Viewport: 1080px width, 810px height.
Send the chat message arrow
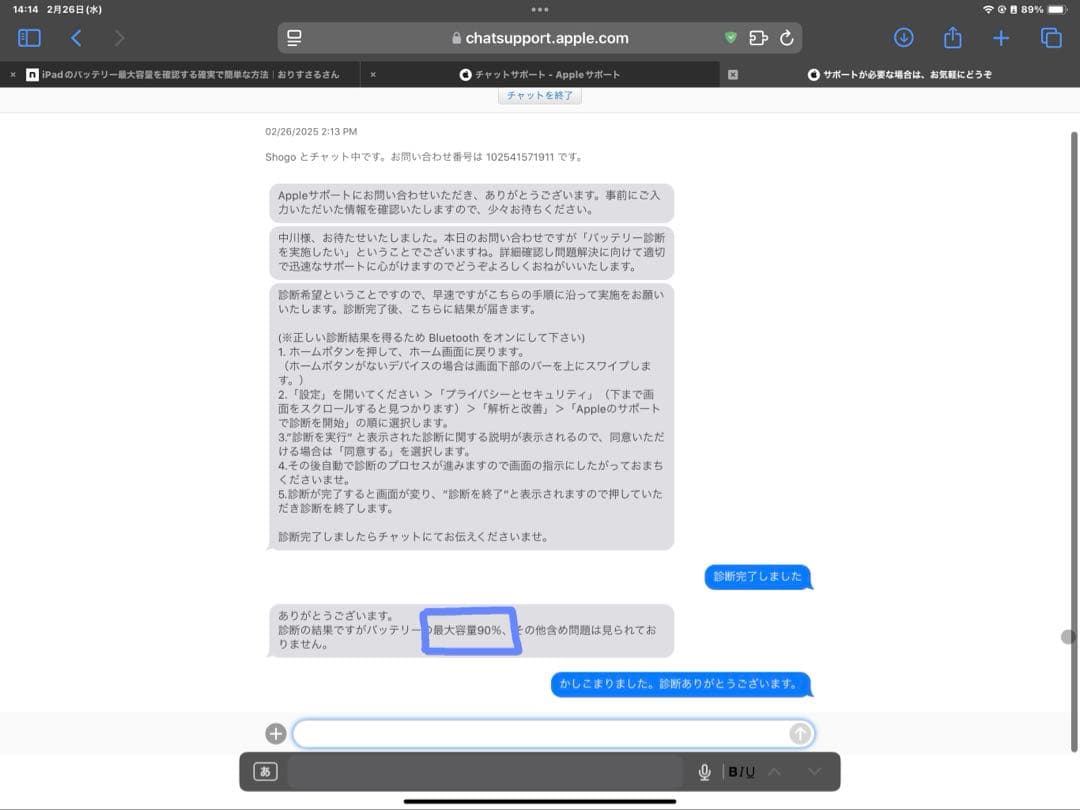point(800,734)
